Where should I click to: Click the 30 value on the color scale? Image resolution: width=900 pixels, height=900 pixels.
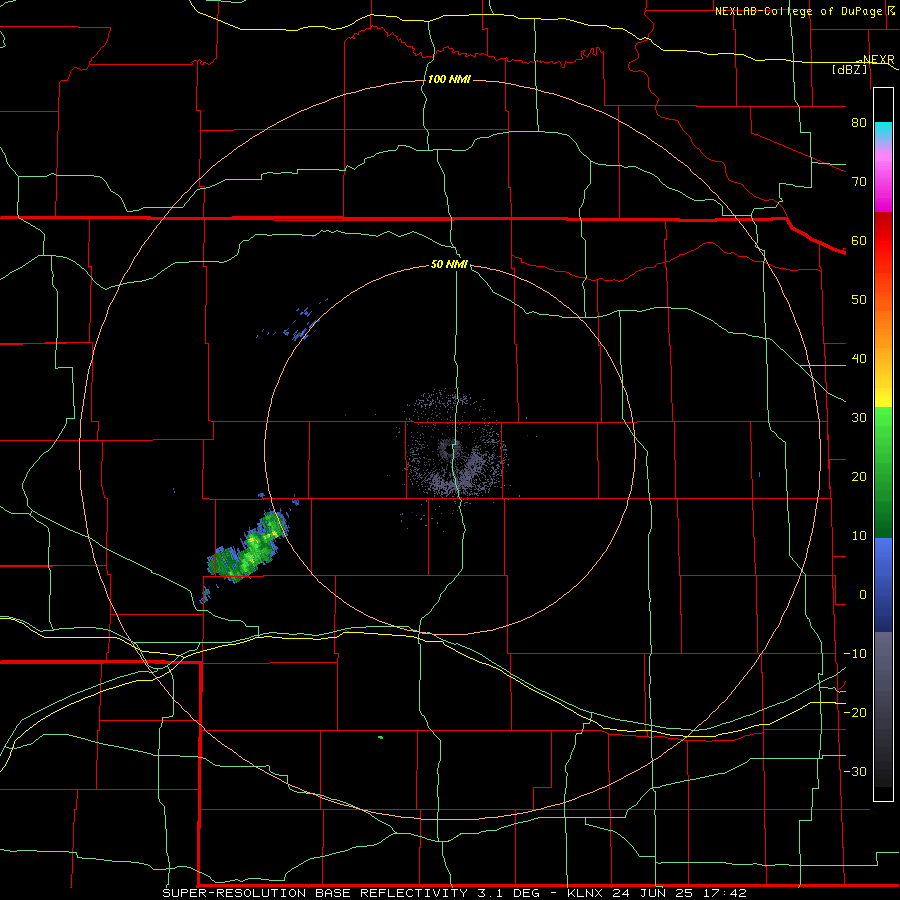click(x=859, y=418)
